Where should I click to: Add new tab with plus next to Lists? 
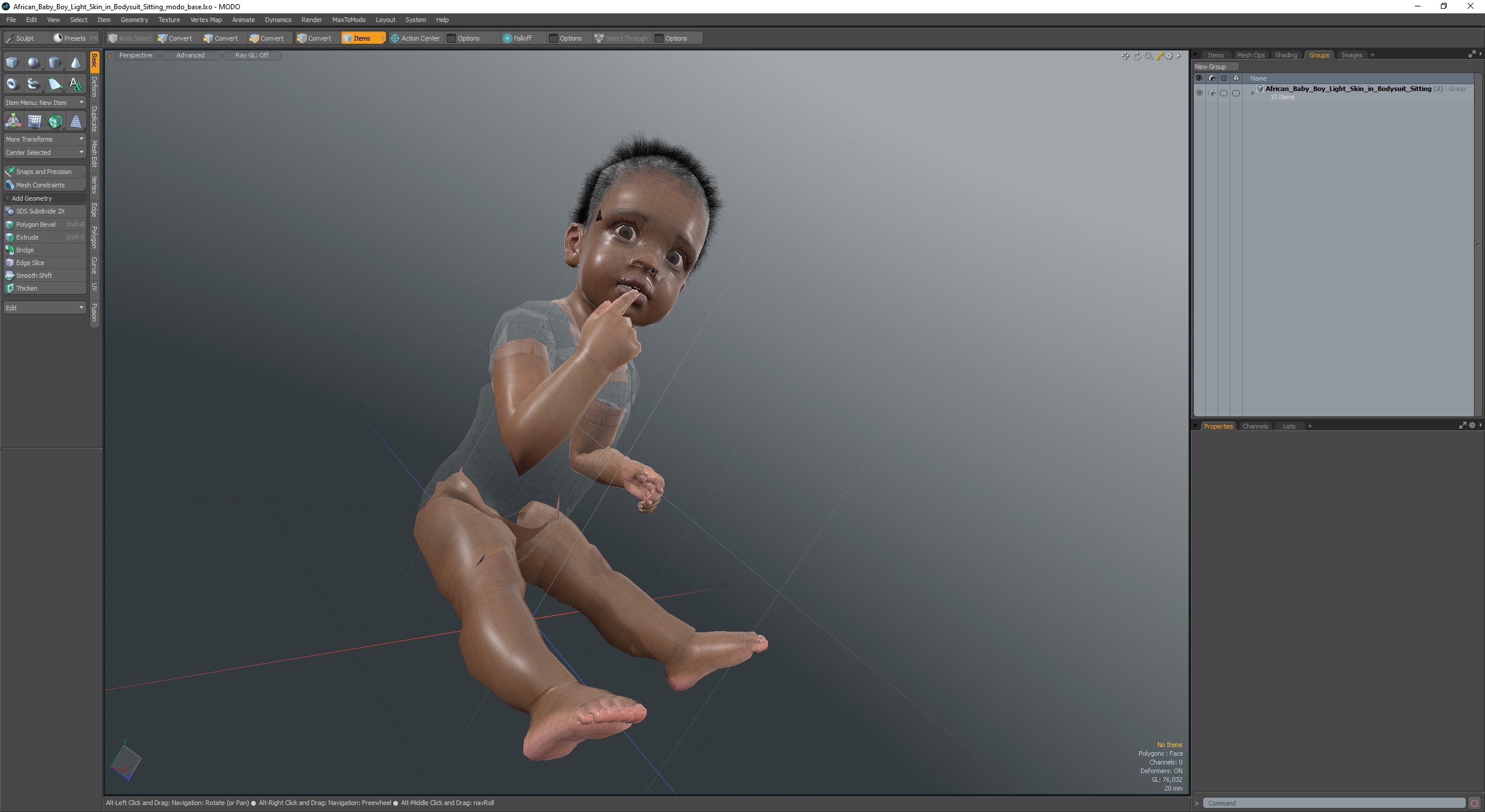pos(1310,426)
